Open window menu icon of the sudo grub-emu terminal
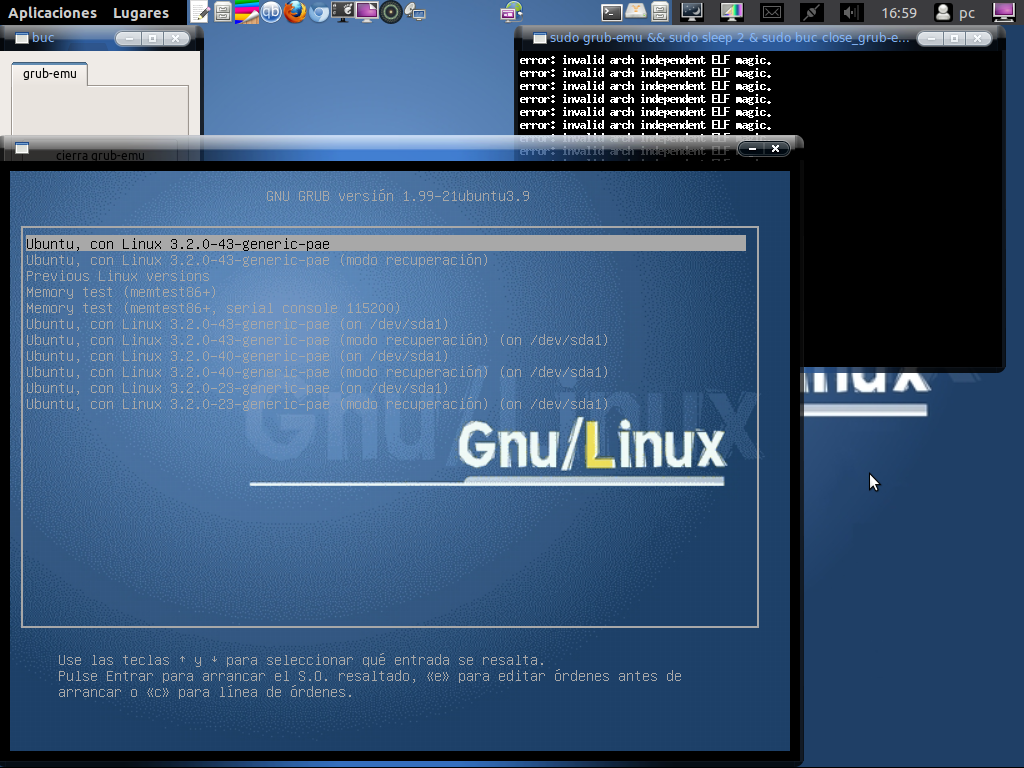 [x=539, y=38]
